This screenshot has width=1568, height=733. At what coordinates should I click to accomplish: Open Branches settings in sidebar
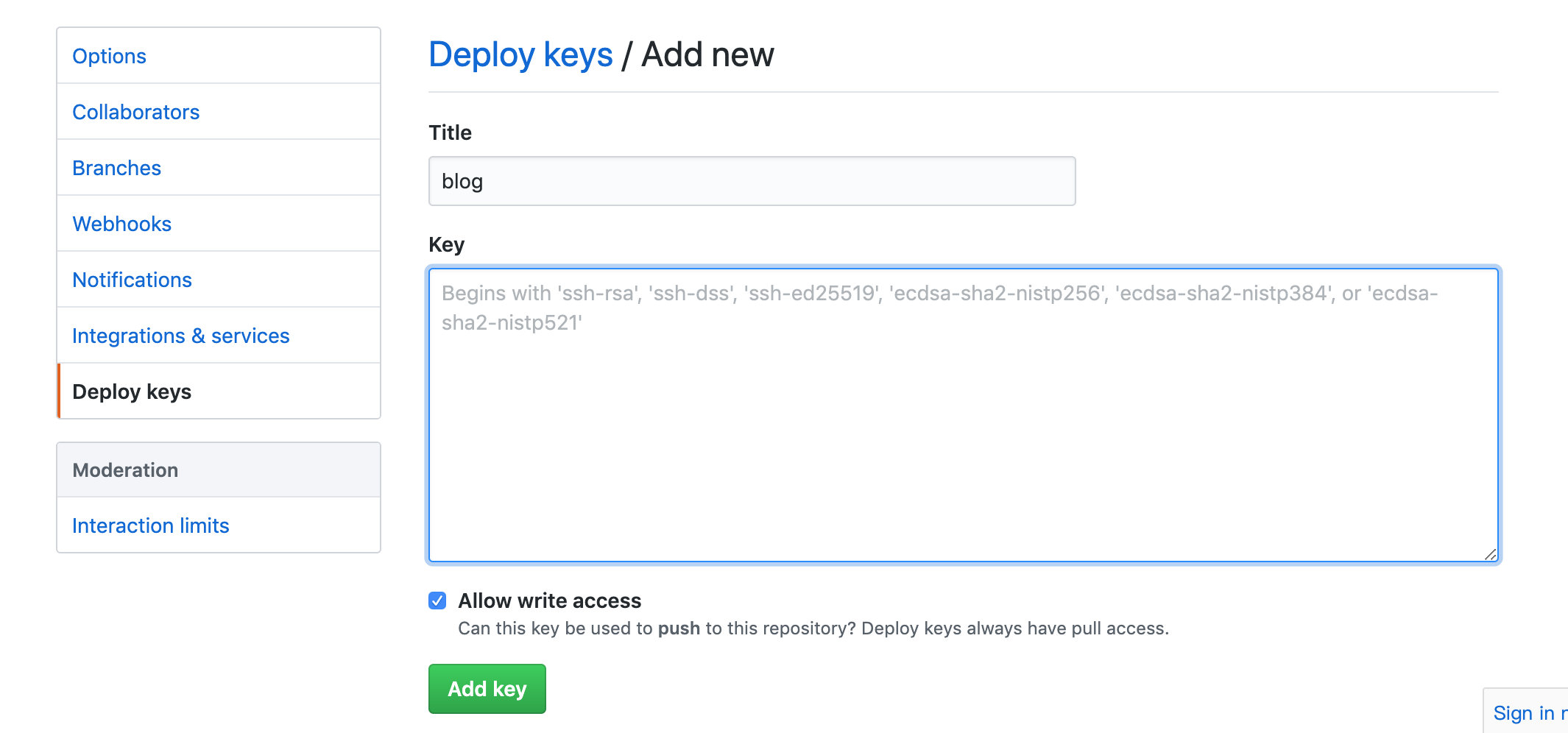tap(116, 168)
